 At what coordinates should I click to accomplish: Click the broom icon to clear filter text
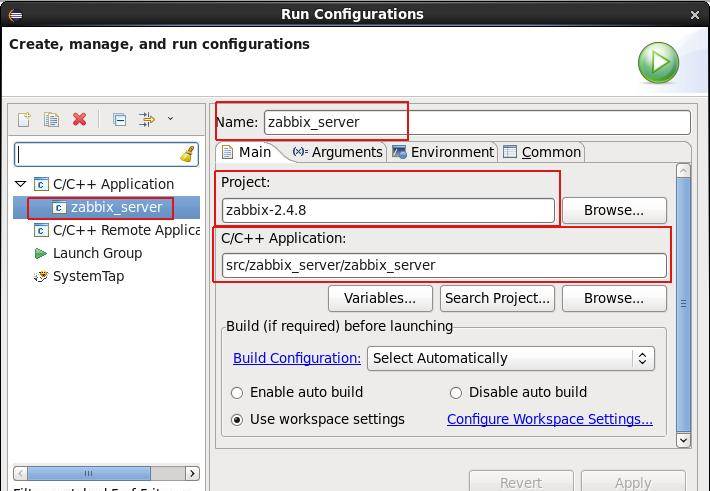(187, 155)
